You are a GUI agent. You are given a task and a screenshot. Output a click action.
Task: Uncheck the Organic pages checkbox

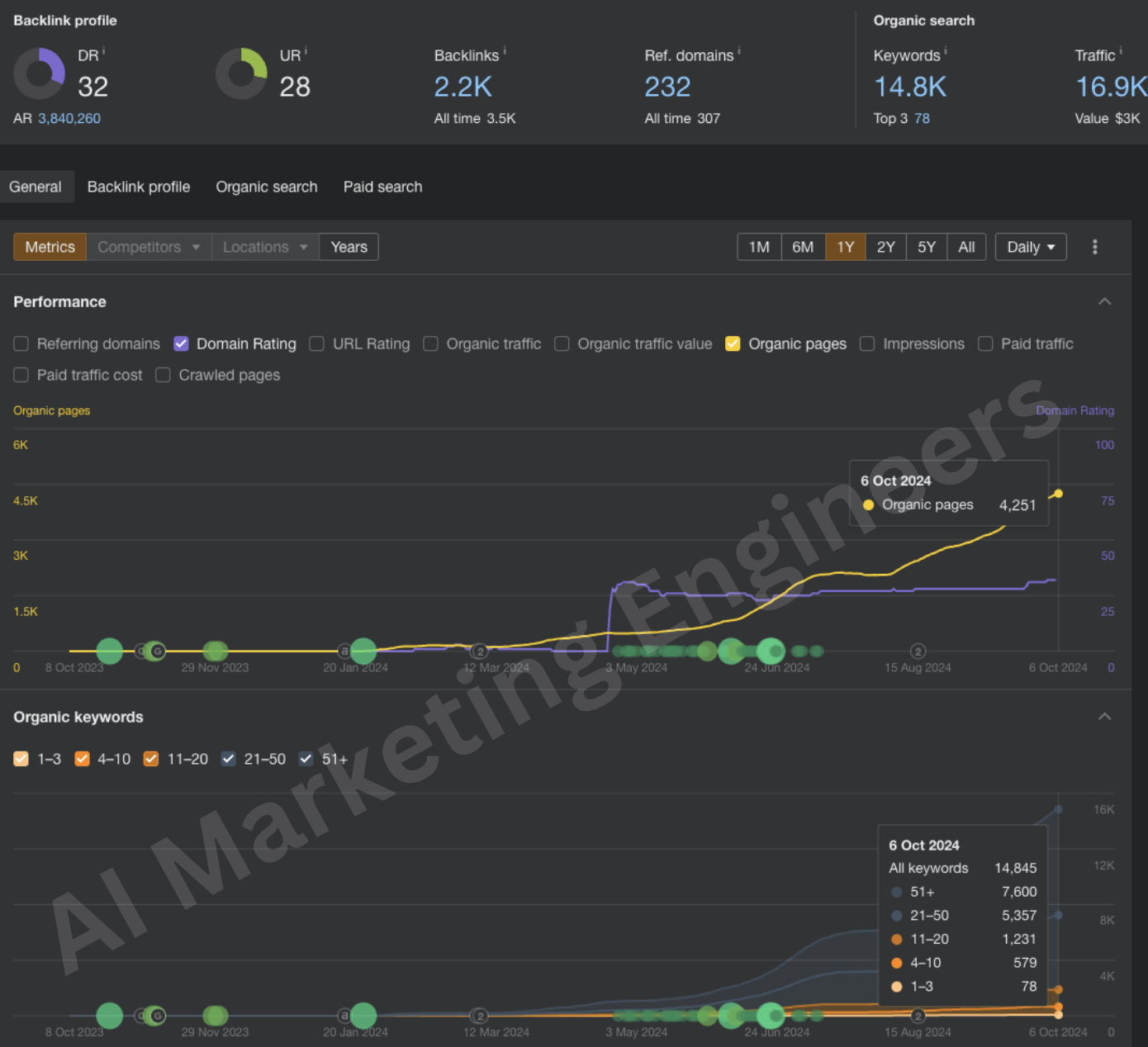tap(733, 343)
